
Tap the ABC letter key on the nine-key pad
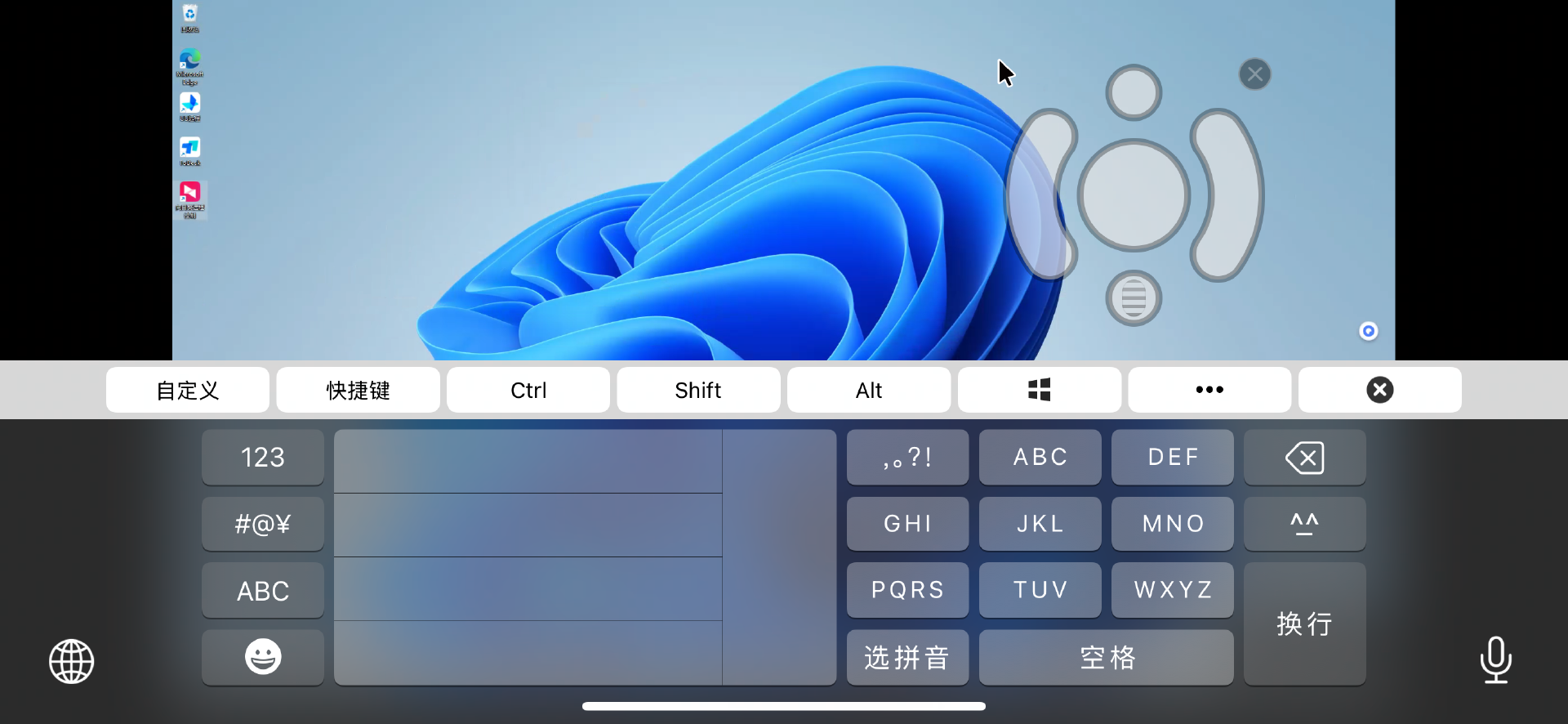[1040, 457]
